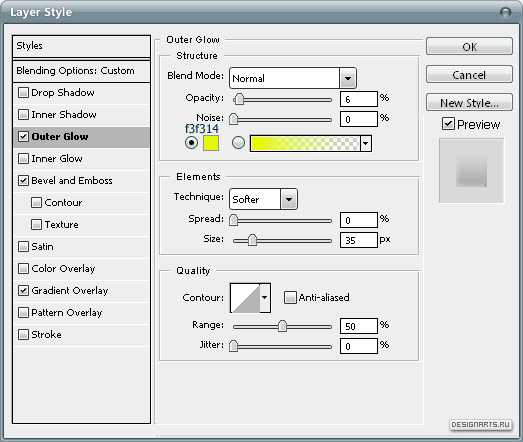Click the Jitter slider handle
This screenshot has width=523, height=442.
click(x=233, y=346)
